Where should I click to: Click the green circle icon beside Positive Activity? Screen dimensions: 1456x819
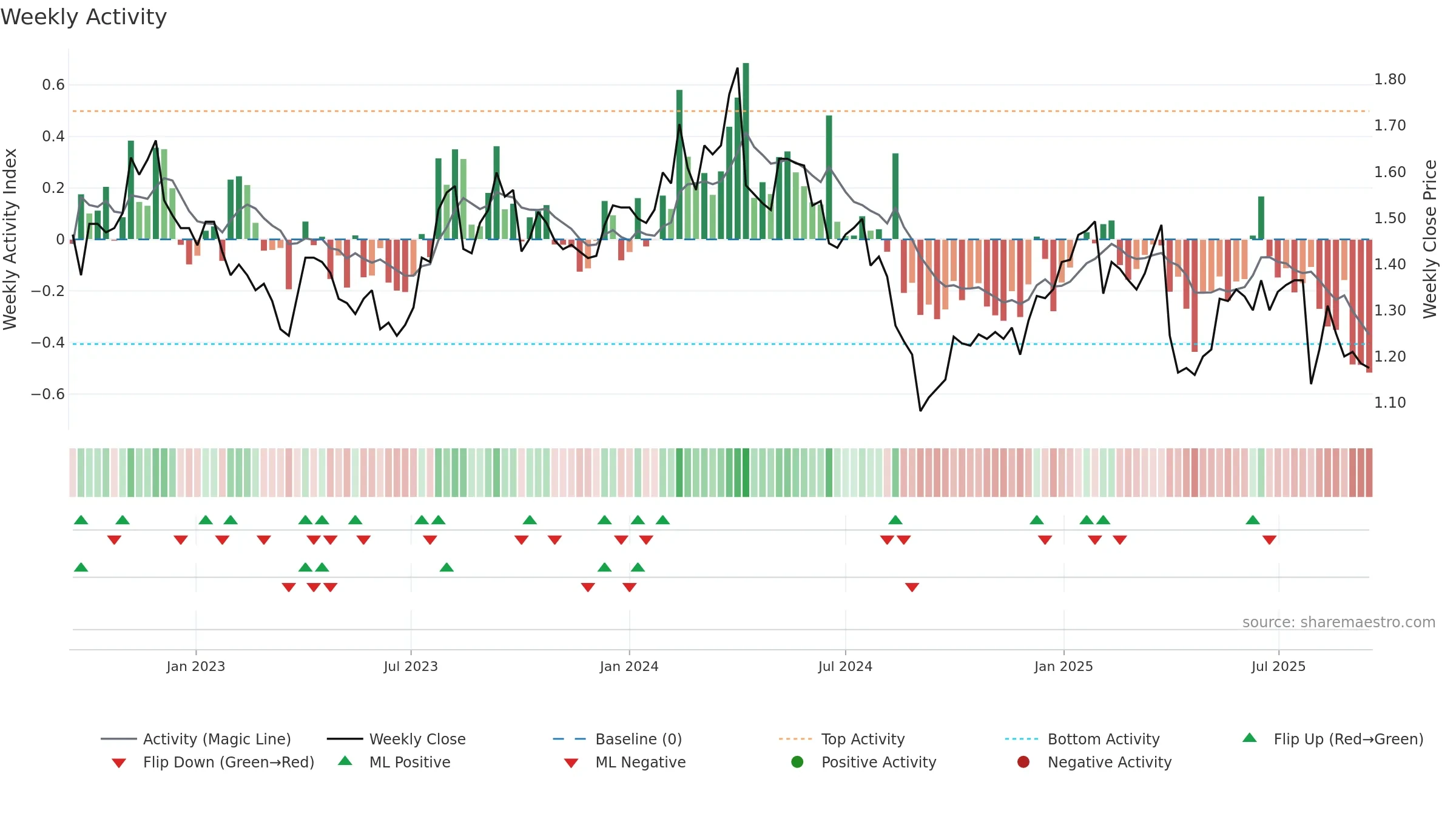[x=798, y=762]
